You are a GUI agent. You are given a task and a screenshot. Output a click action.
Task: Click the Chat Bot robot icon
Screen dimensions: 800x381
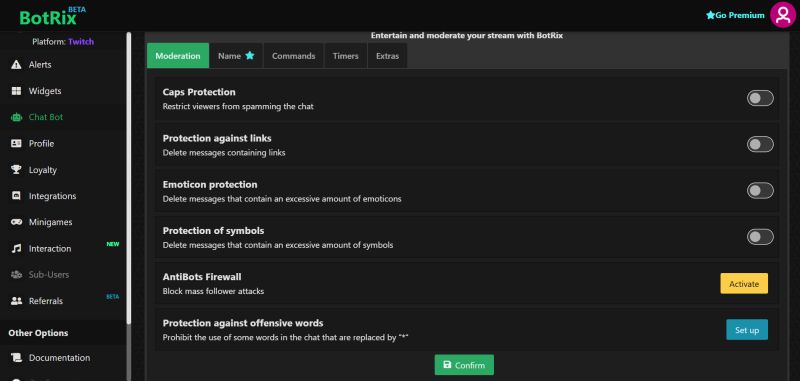pos(16,117)
